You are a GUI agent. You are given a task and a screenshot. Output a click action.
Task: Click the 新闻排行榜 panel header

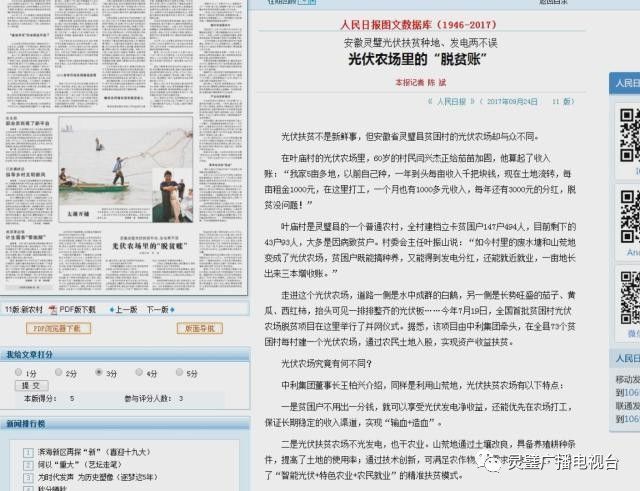(125, 424)
